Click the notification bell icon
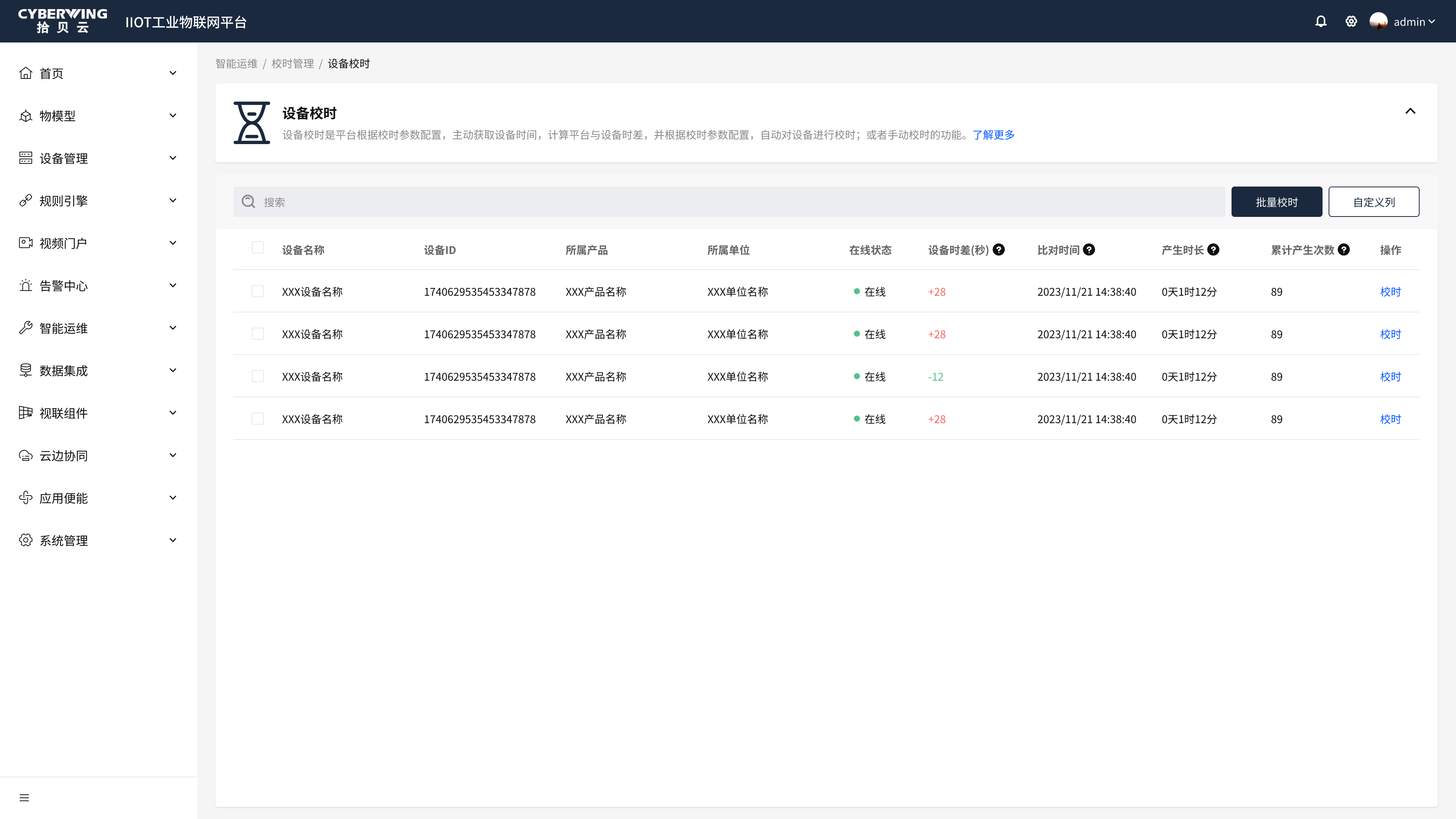The width and height of the screenshot is (1456, 819). coord(1320,22)
